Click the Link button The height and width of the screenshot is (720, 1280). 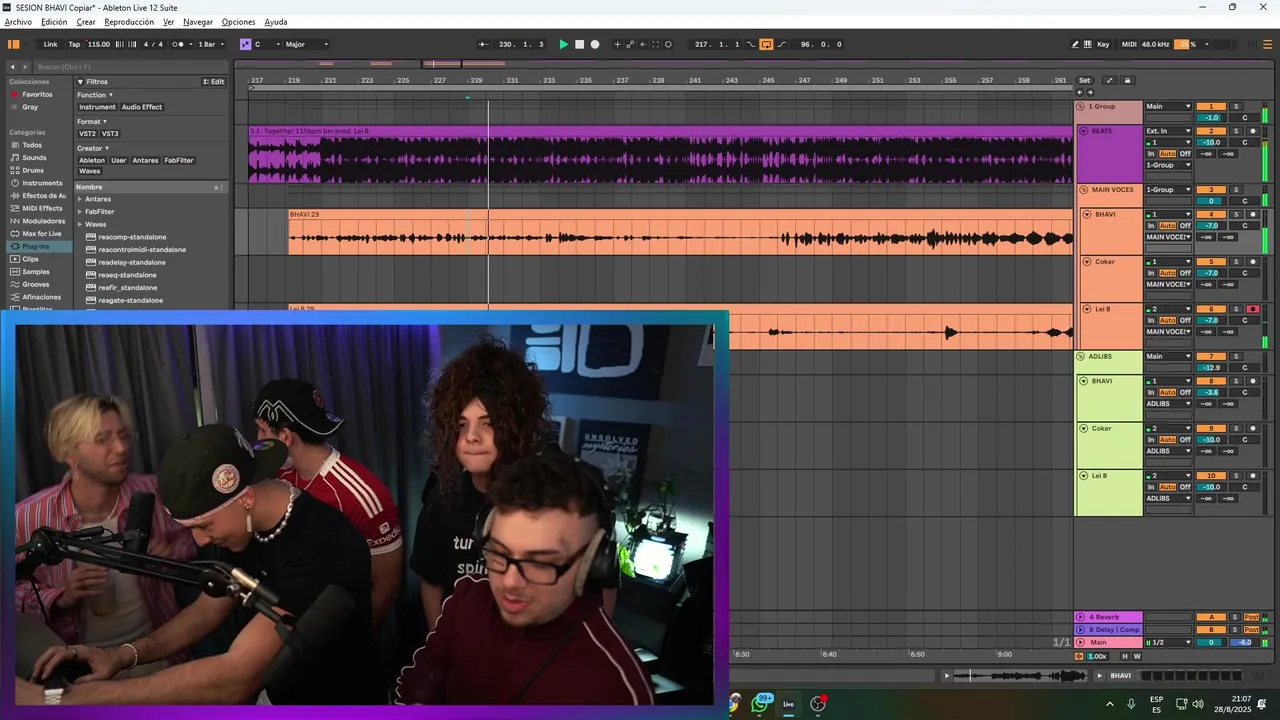point(50,44)
